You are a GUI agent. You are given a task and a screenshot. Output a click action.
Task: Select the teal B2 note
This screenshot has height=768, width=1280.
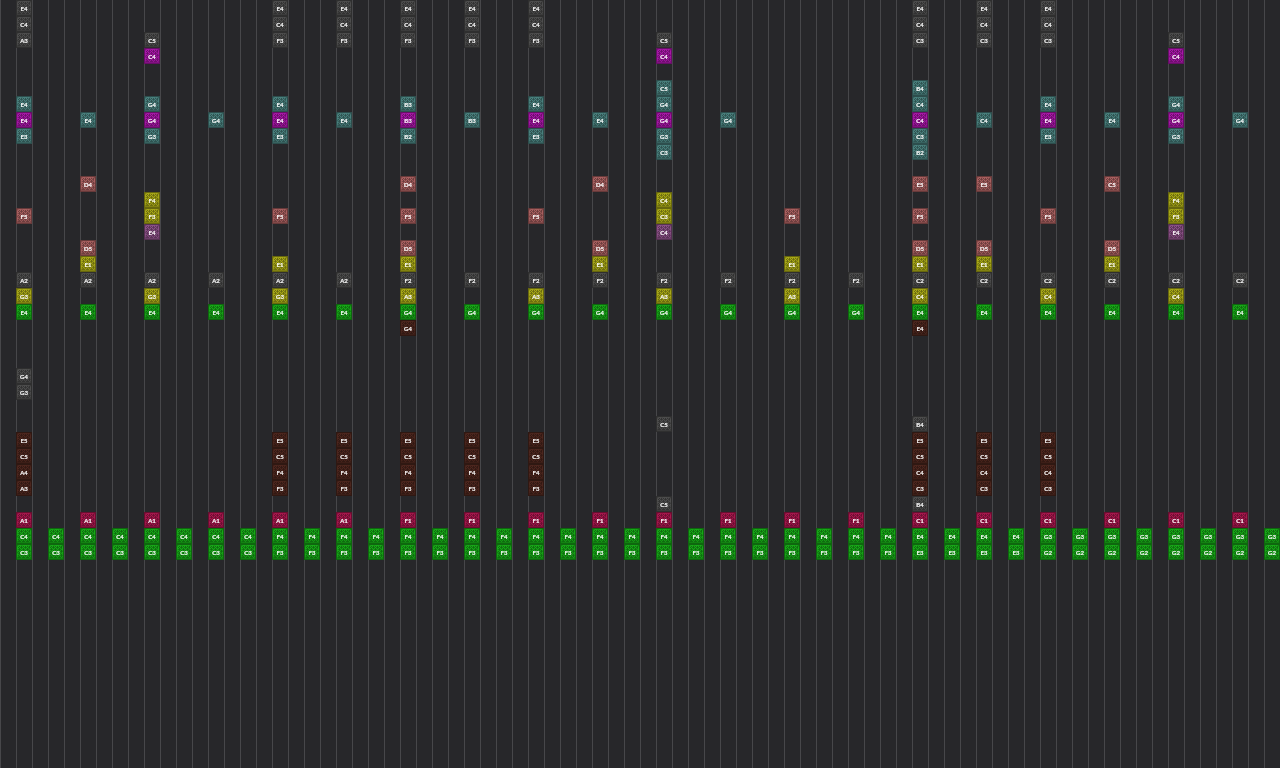[919, 152]
